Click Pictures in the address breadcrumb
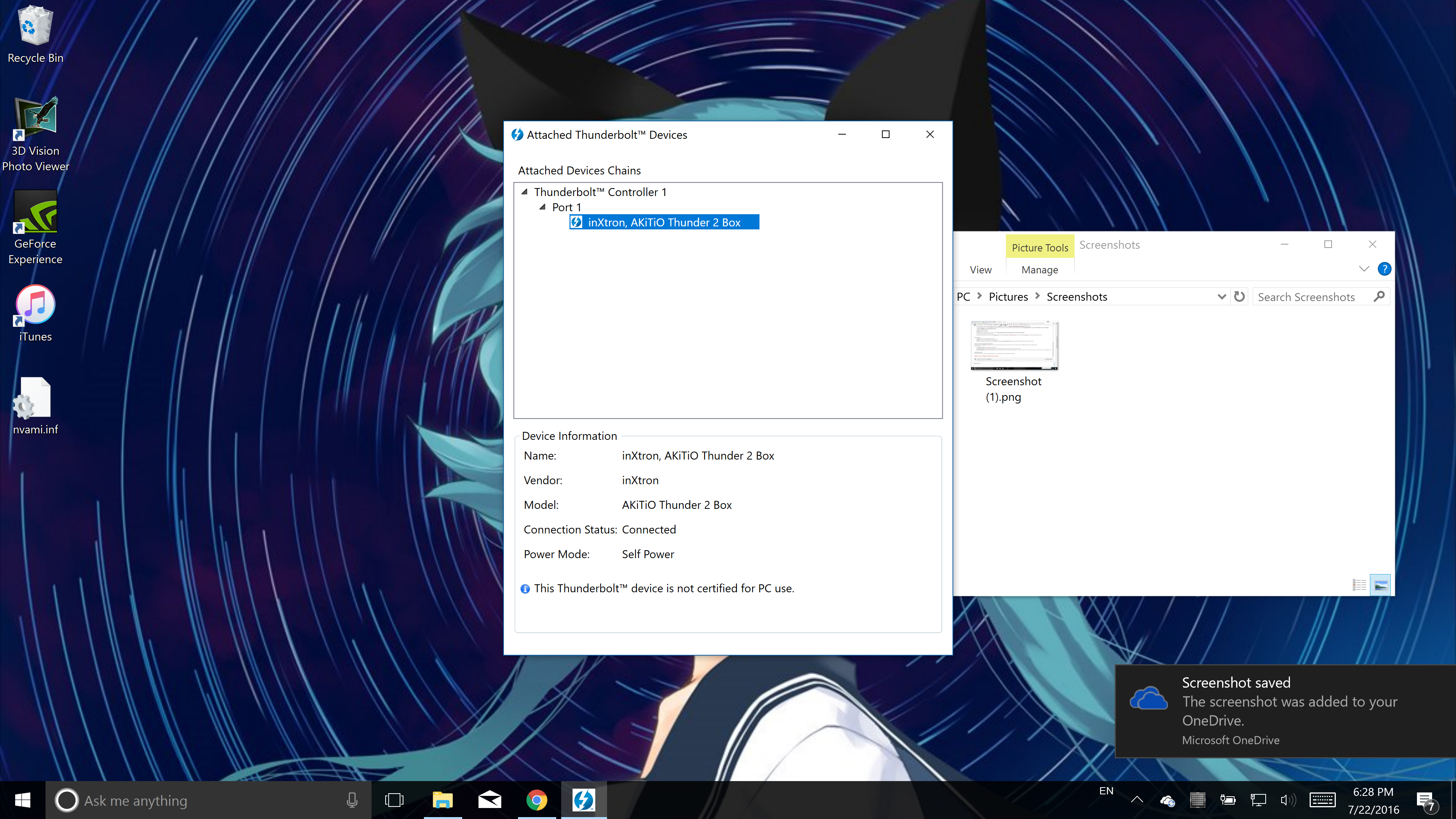The image size is (1456, 819). pyautogui.click(x=1008, y=297)
